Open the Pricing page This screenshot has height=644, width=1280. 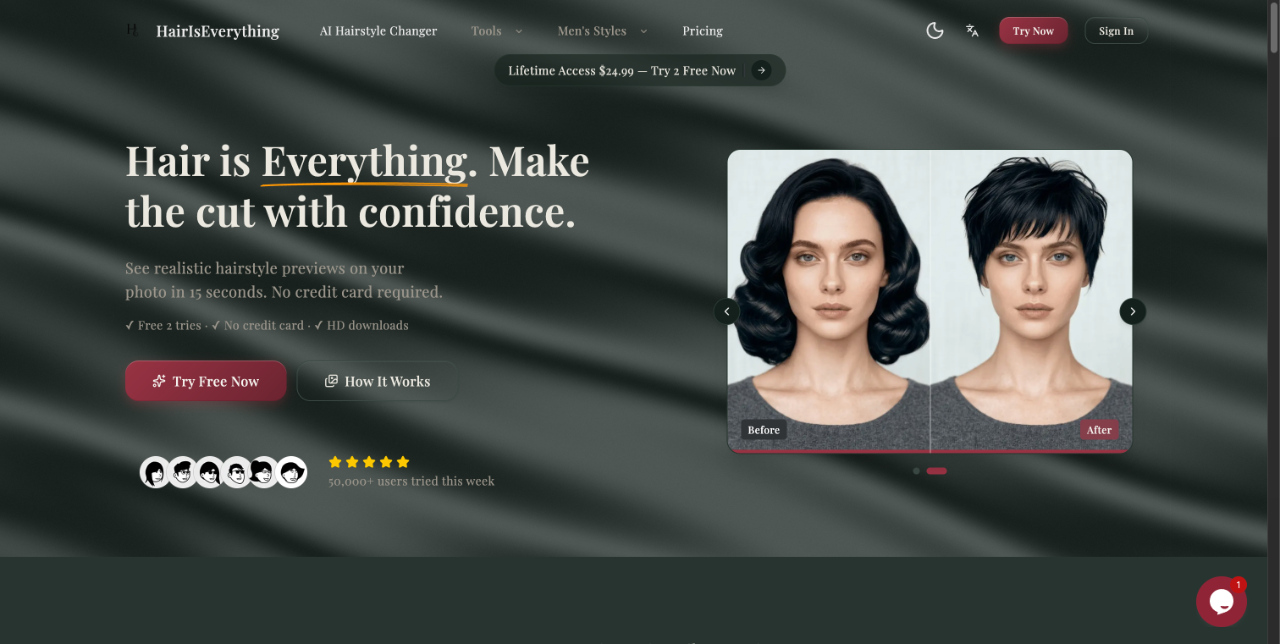click(702, 31)
